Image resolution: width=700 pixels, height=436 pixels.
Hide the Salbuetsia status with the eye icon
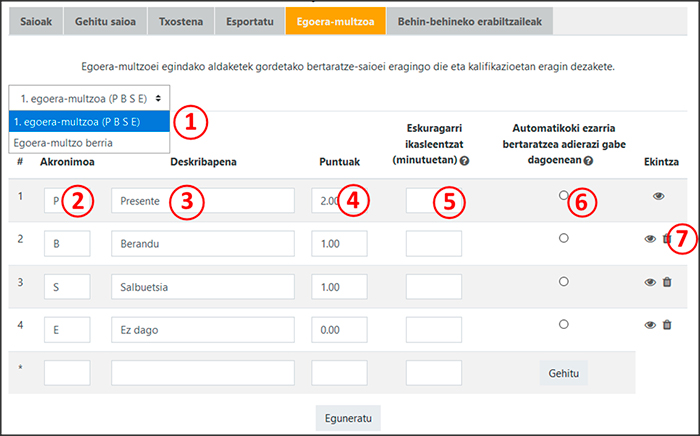coord(650,282)
